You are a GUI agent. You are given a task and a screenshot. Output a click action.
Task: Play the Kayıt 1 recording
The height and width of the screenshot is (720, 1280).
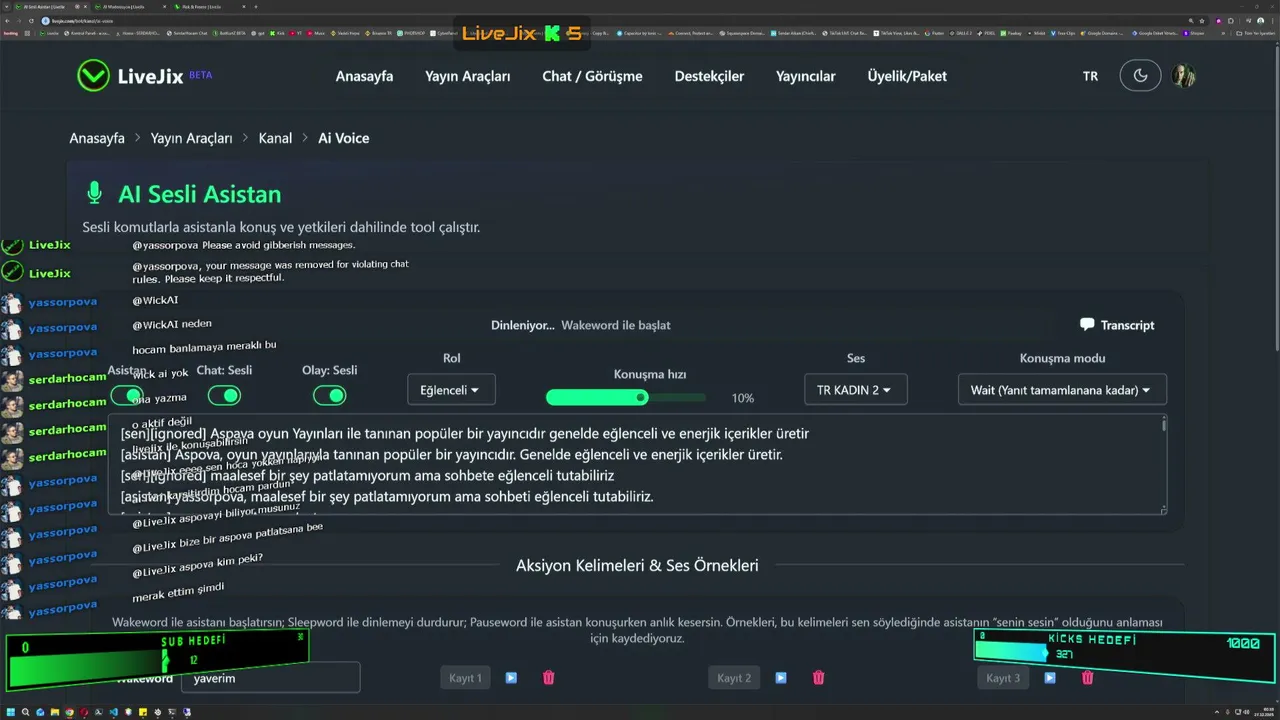coord(511,678)
